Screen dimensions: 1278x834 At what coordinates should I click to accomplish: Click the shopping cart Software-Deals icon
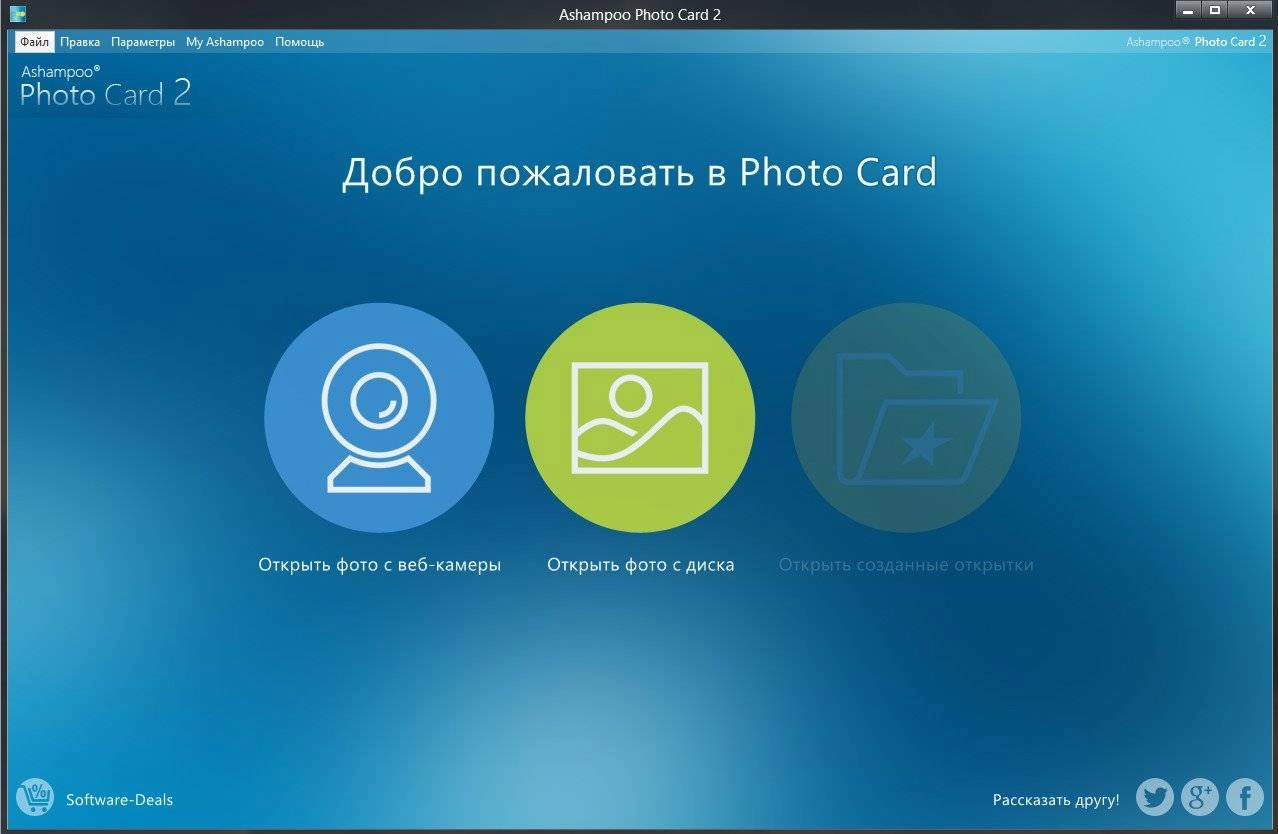tap(36, 798)
